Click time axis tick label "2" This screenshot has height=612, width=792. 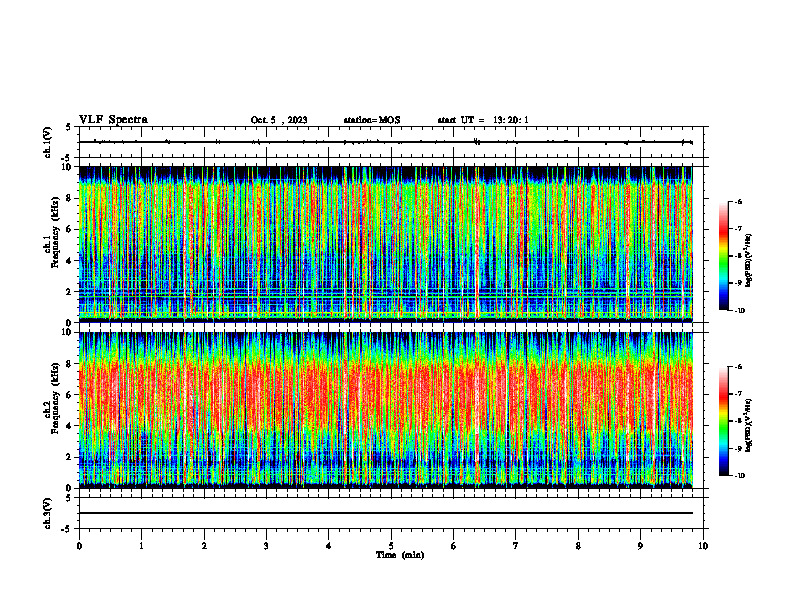[204, 546]
